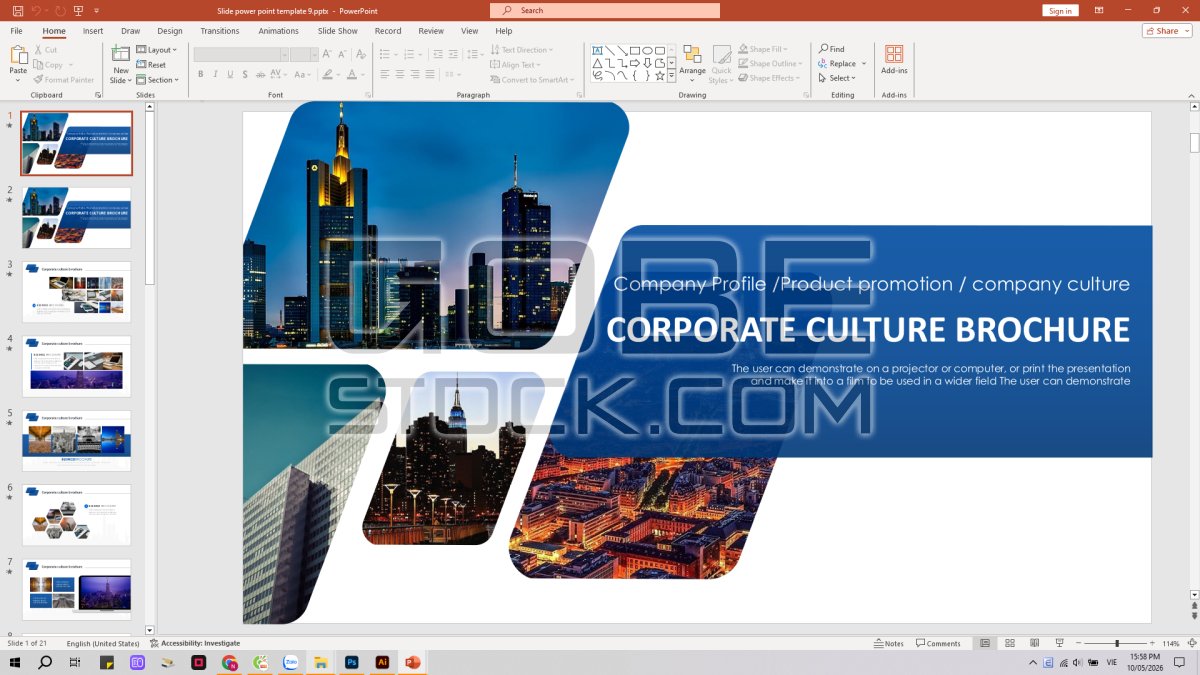Image resolution: width=1200 pixels, height=675 pixels.
Task: Switch to the Design tab
Action: click(x=170, y=31)
